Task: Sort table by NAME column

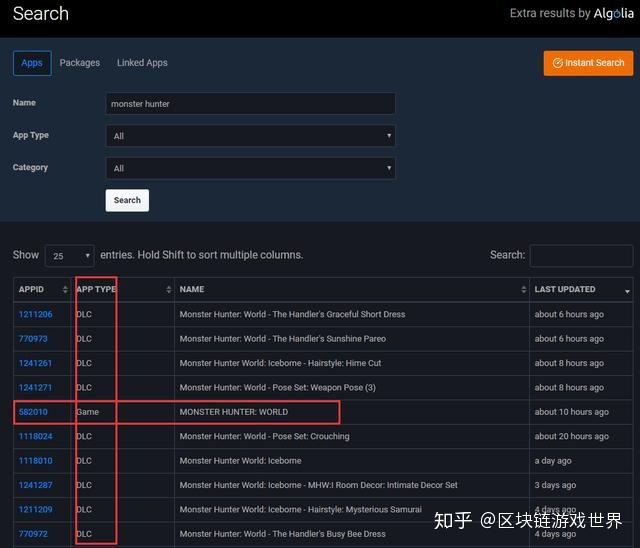Action: [351, 289]
